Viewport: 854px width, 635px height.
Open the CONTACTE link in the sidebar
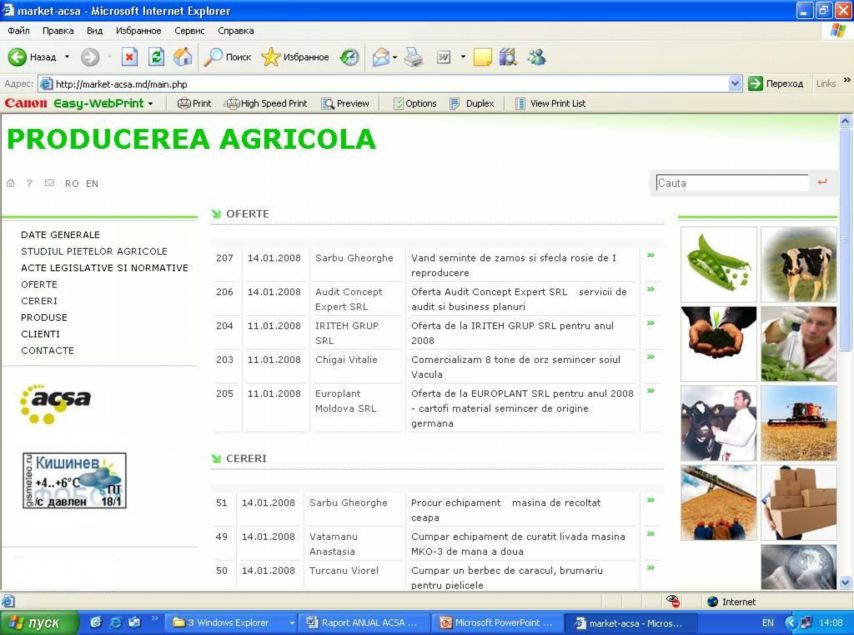47,351
